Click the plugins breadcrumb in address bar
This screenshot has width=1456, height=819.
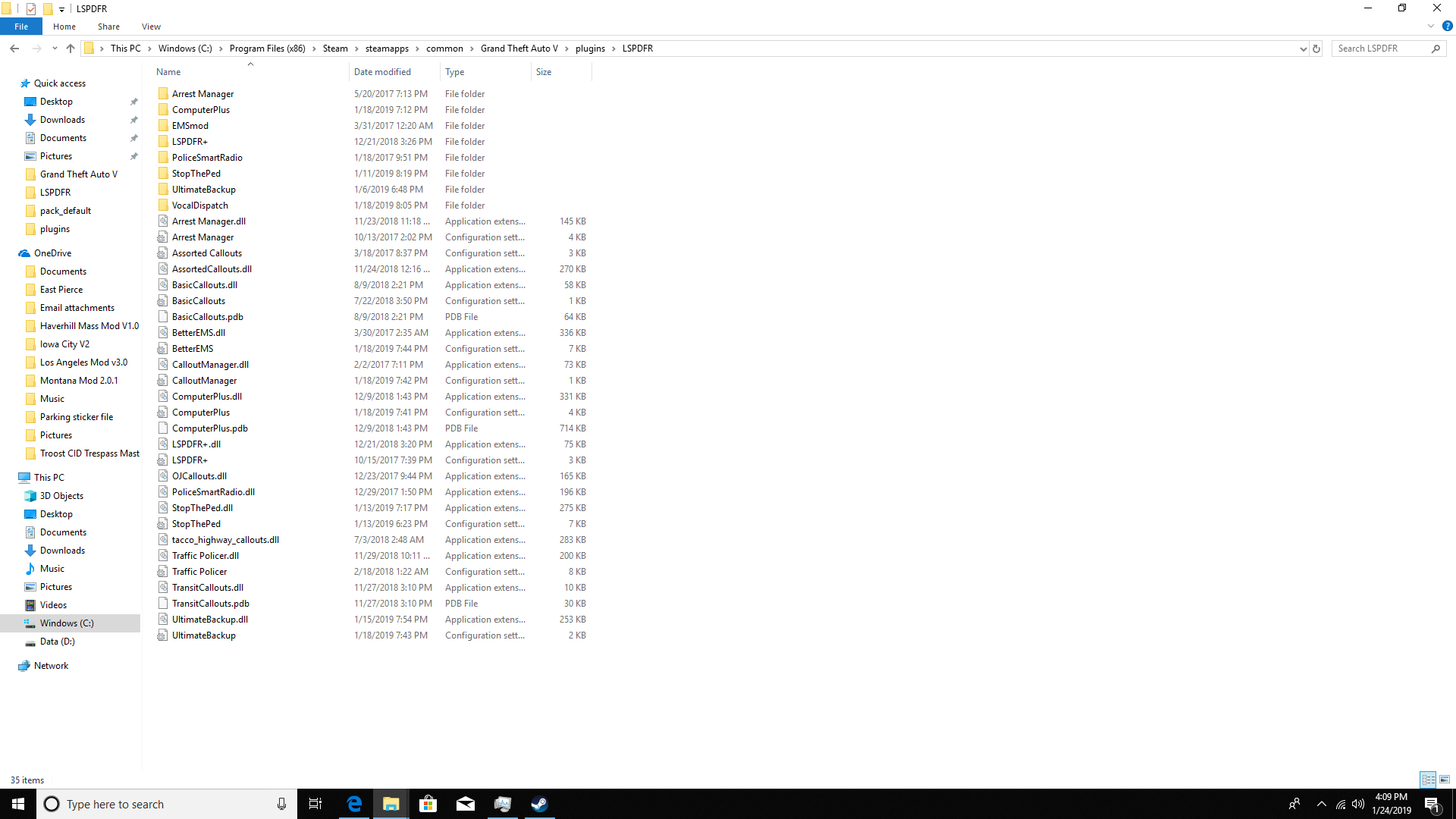[x=590, y=49]
